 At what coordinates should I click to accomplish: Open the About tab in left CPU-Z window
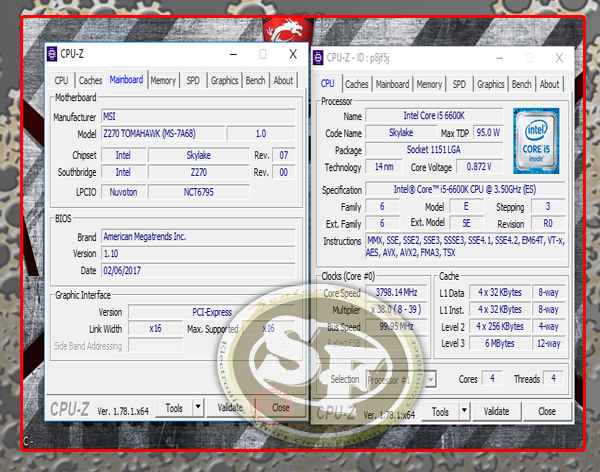coord(283,80)
